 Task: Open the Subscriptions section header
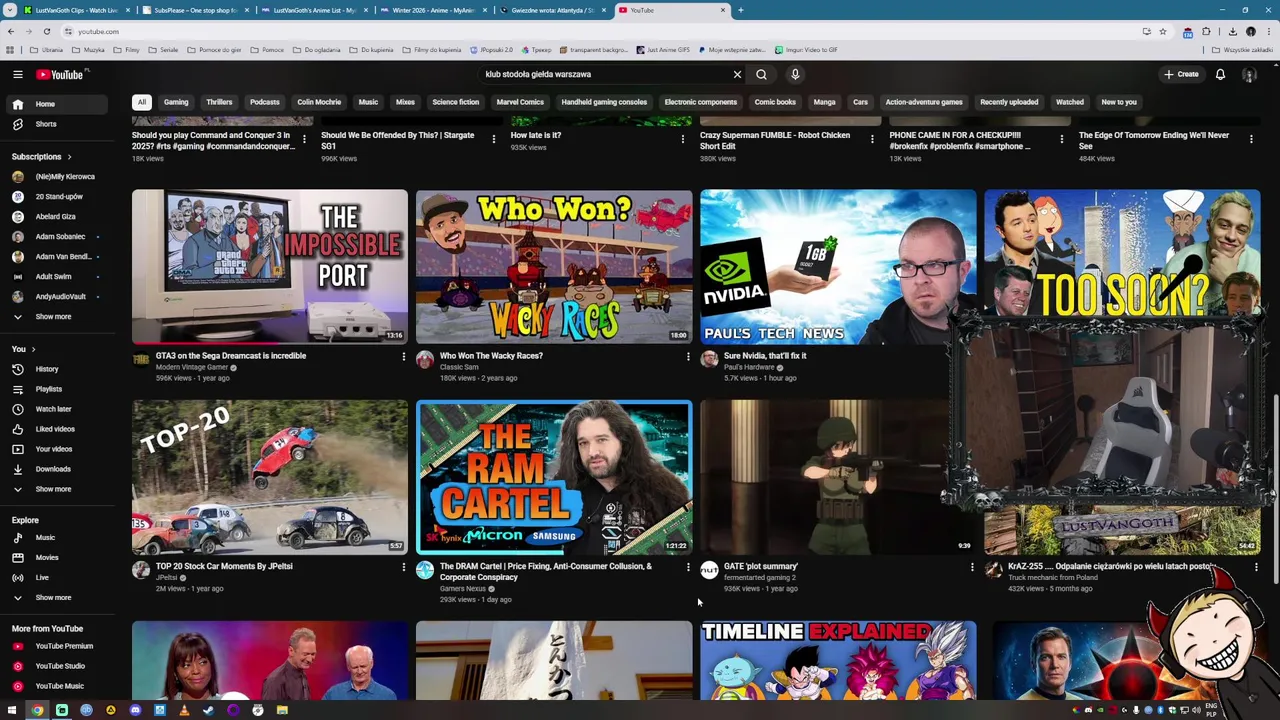pyautogui.click(x=42, y=157)
